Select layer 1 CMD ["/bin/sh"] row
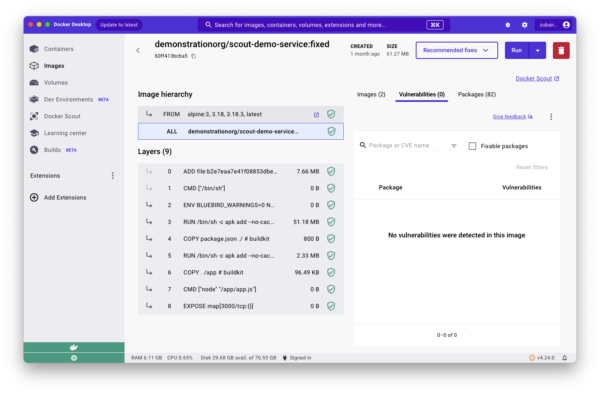Viewport: 600px width, 394px height. point(241,188)
